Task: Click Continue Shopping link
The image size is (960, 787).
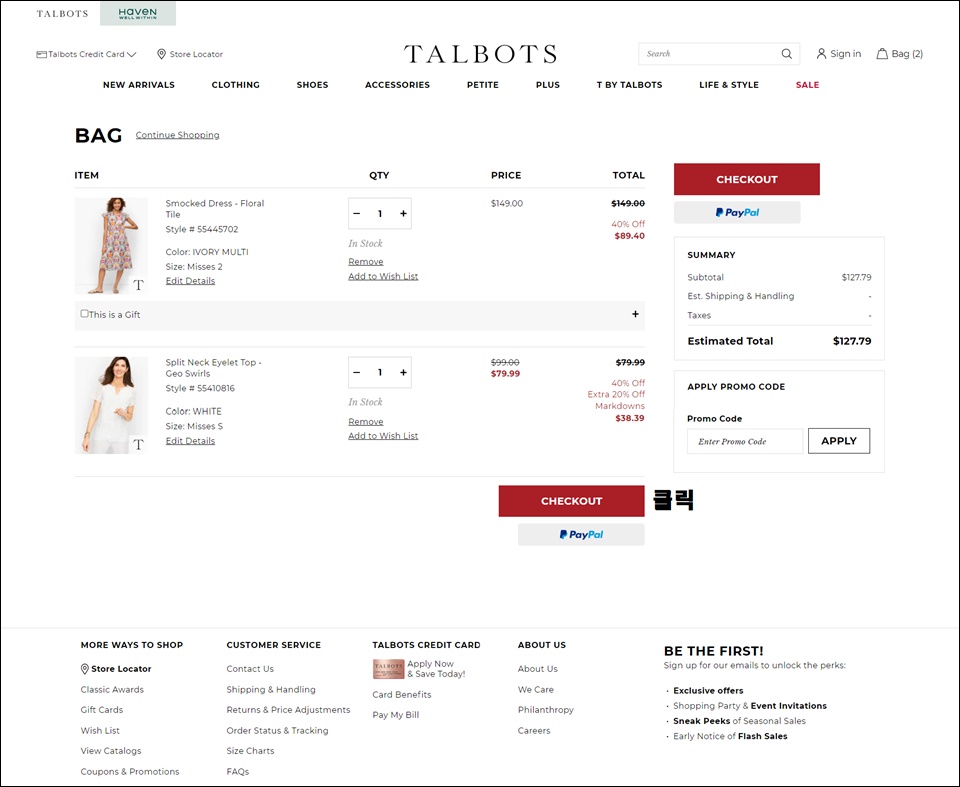Action: 178,135
